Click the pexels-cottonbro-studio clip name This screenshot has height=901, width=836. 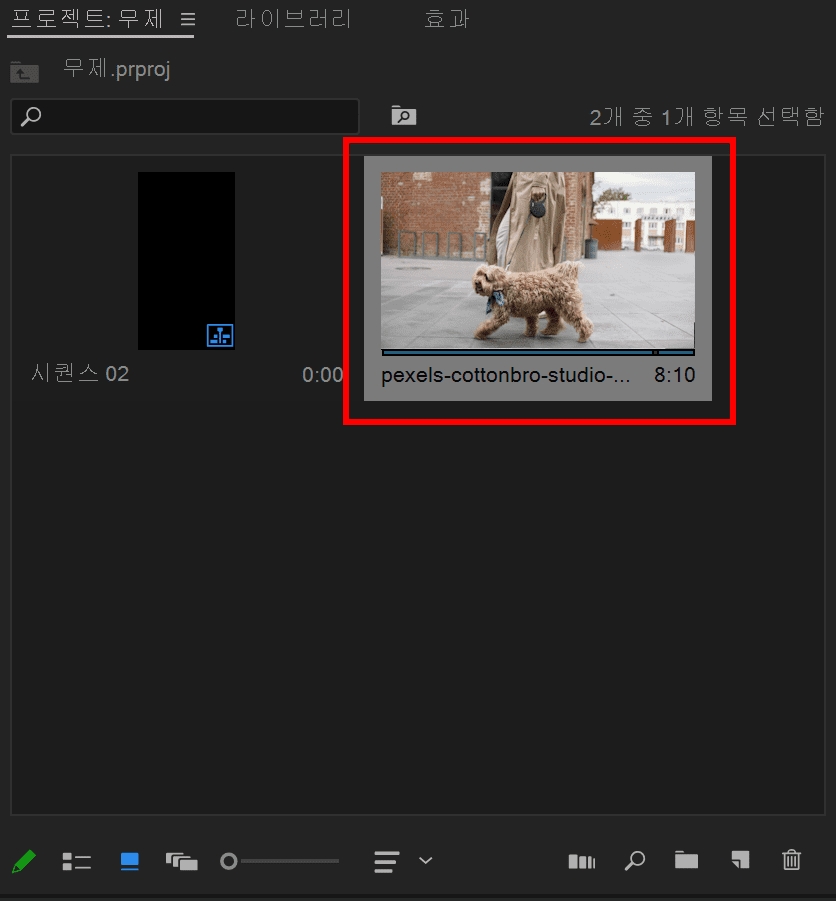[x=506, y=375]
